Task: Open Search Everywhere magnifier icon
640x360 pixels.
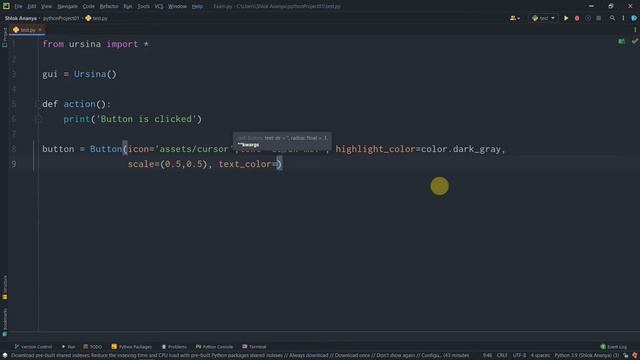Action: click(612, 18)
